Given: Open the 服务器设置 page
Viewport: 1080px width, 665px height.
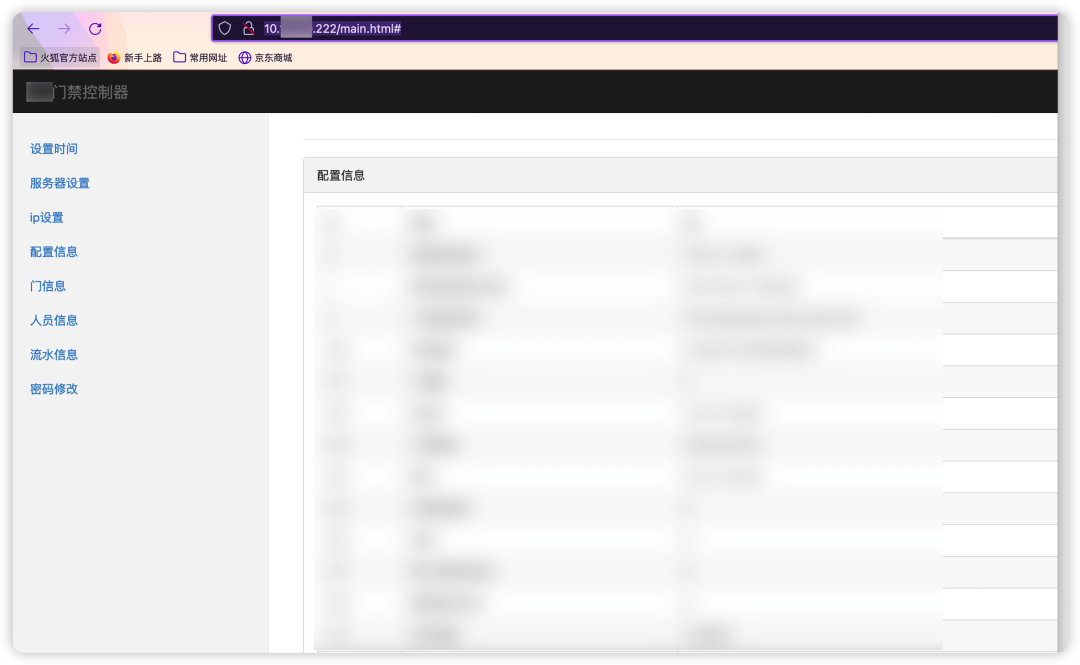Looking at the screenshot, I should click(x=60, y=183).
